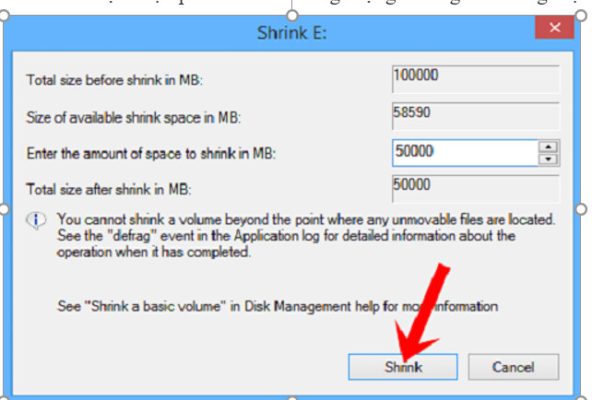Click the Shrink button
The width and height of the screenshot is (592, 400).
click(403, 367)
